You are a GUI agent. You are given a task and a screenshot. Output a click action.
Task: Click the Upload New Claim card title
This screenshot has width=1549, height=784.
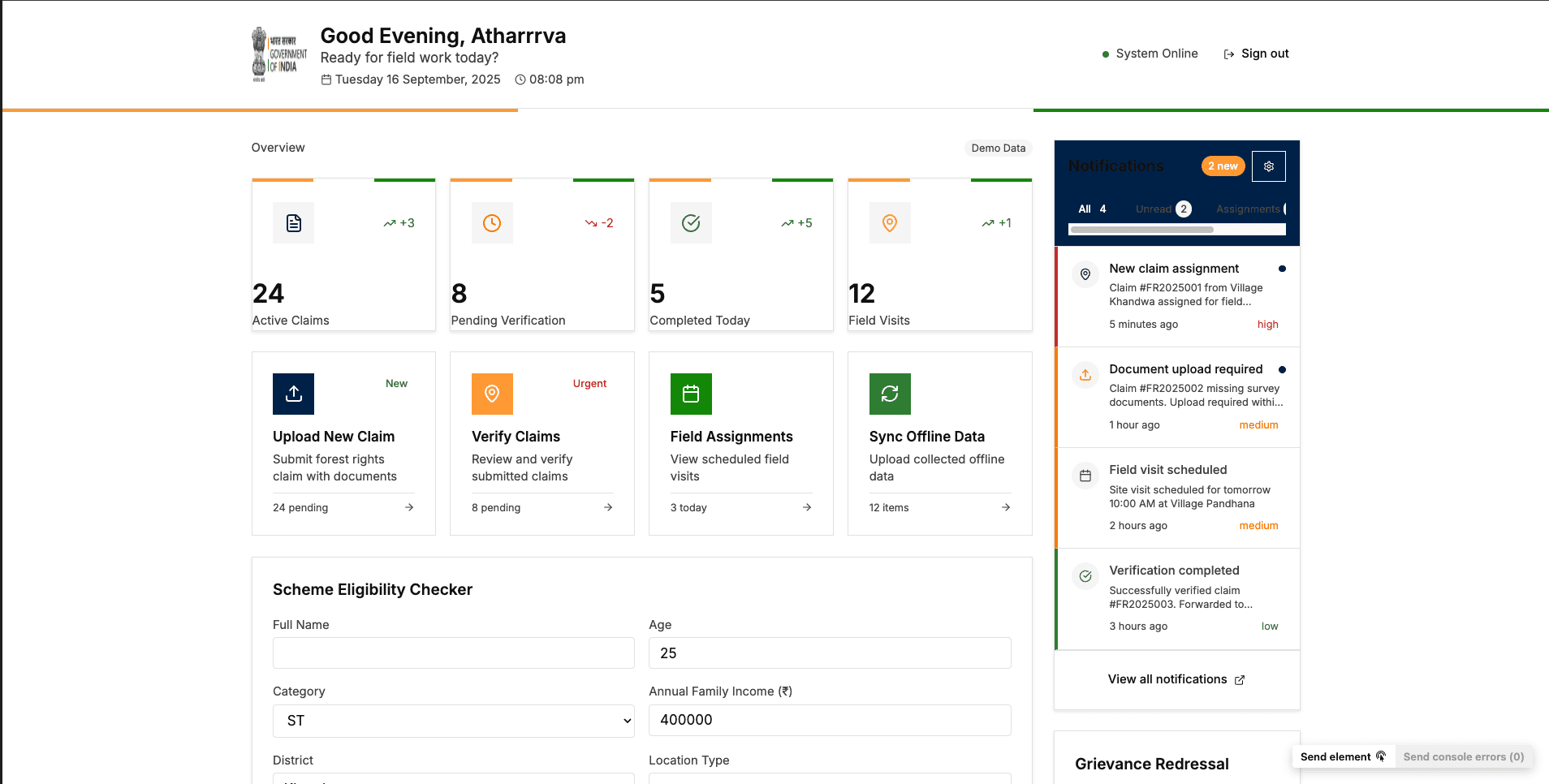pyautogui.click(x=334, y=437)
